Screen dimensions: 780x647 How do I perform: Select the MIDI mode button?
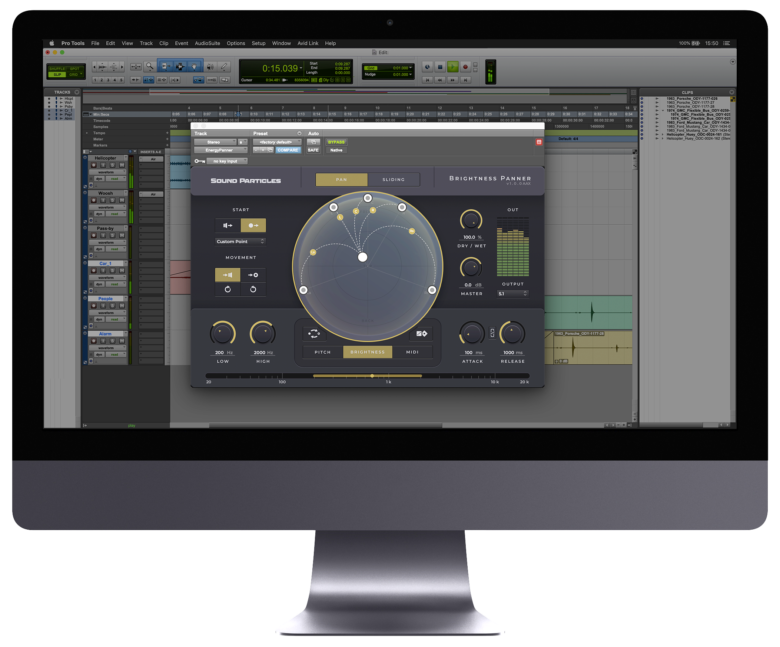pyautogui.click(x=412, y=352)
